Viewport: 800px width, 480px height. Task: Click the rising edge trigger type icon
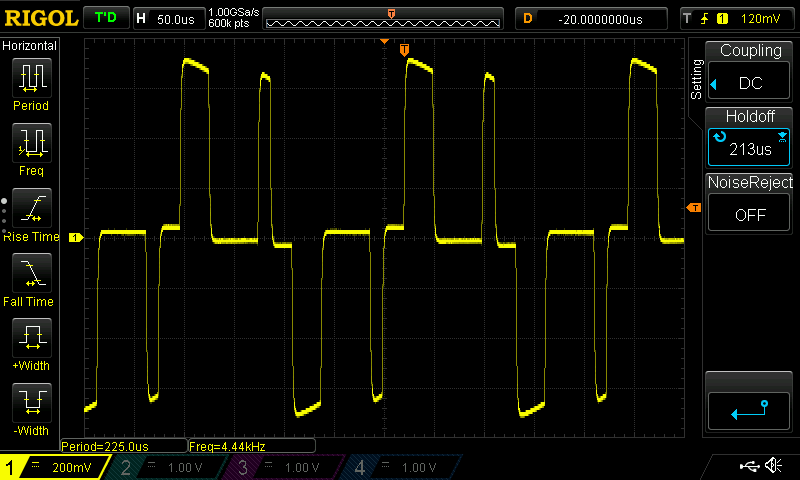(705, 19)
